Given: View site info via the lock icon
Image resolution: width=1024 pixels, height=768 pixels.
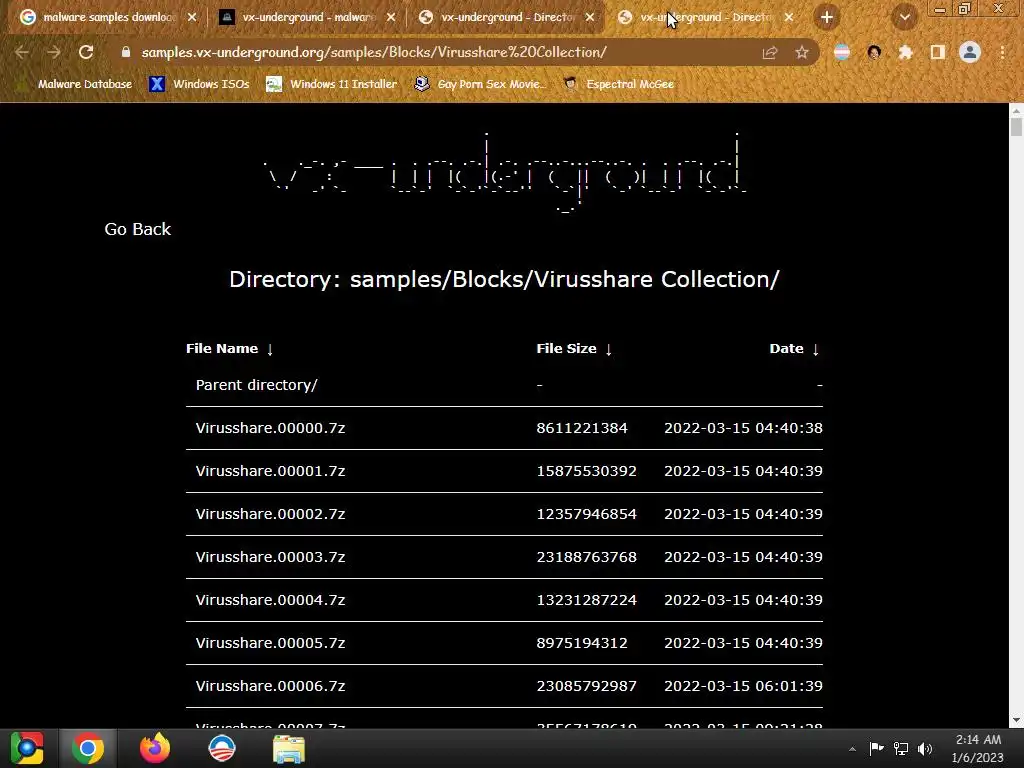Looking at the screenshot, I should tap(126, 52).
